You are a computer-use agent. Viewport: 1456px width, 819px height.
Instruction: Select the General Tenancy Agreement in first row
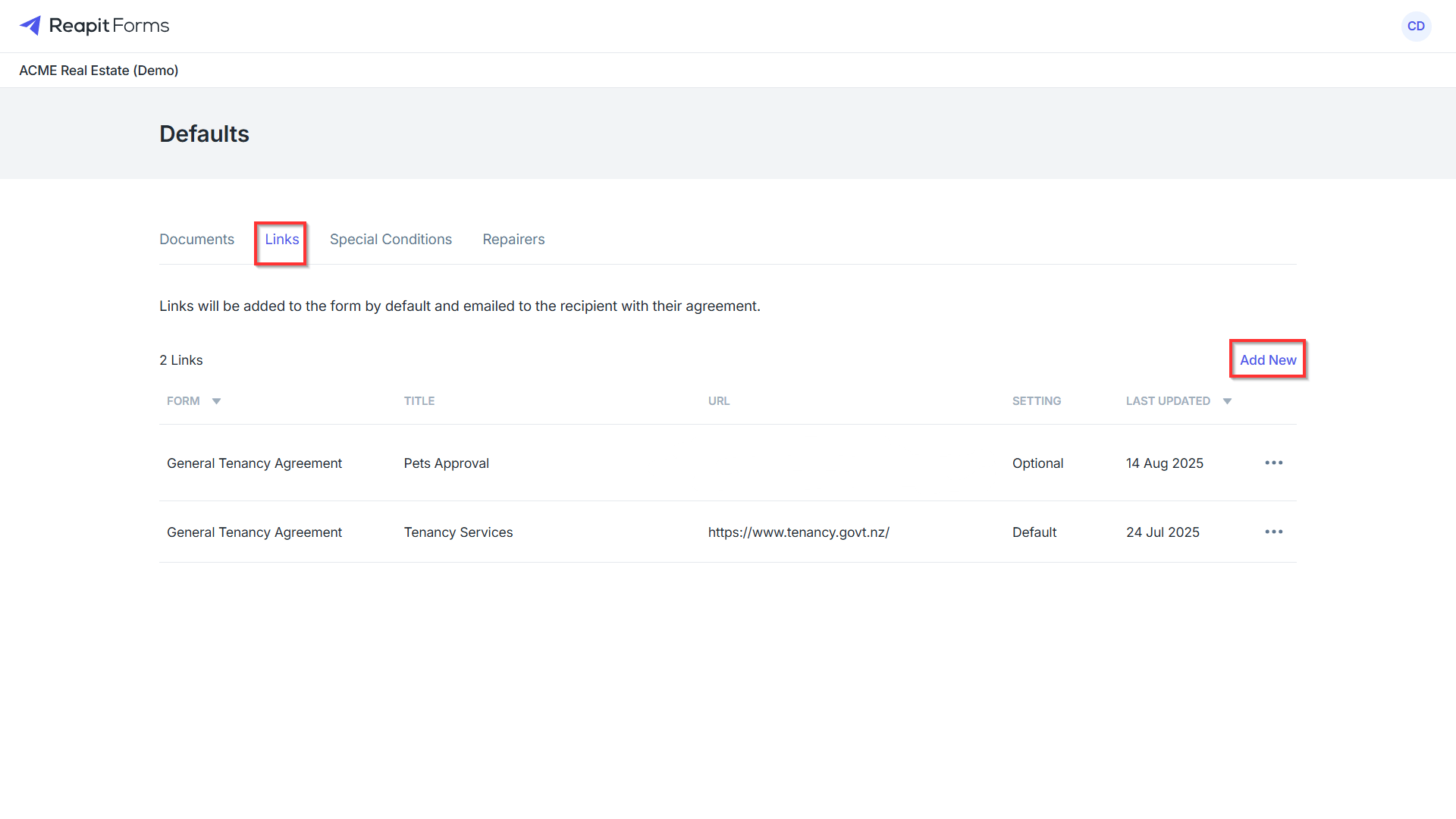pyautogui.click(x=254, y=463)
